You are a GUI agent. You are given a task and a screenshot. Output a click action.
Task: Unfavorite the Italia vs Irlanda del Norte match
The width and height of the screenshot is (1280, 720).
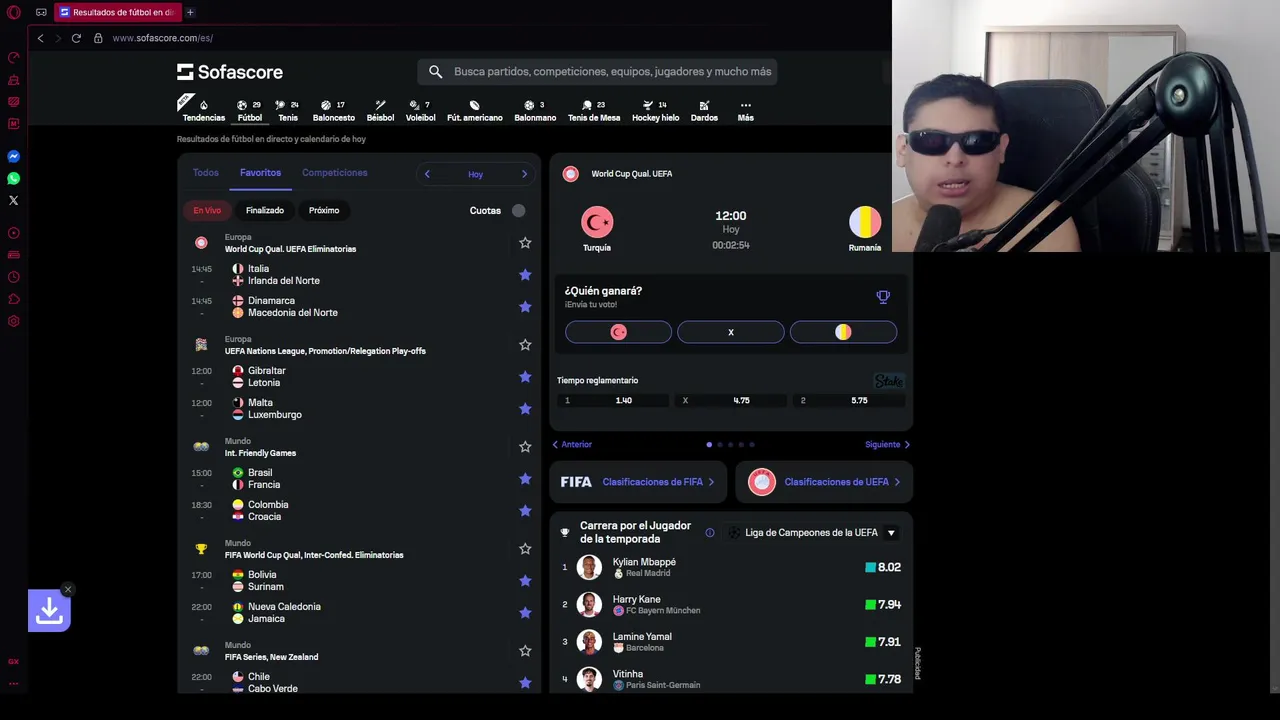click(525, 275)
